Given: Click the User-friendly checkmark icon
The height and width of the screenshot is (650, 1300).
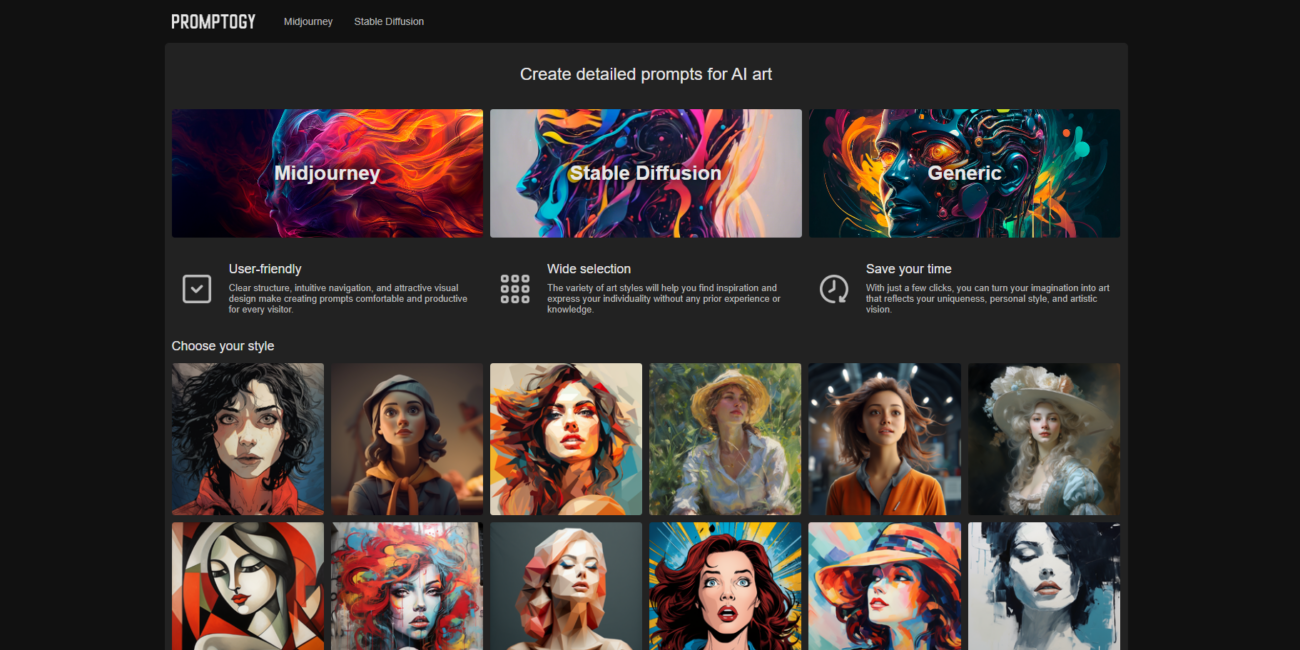Looking at the screenshot, I should (x=197, y=289).
